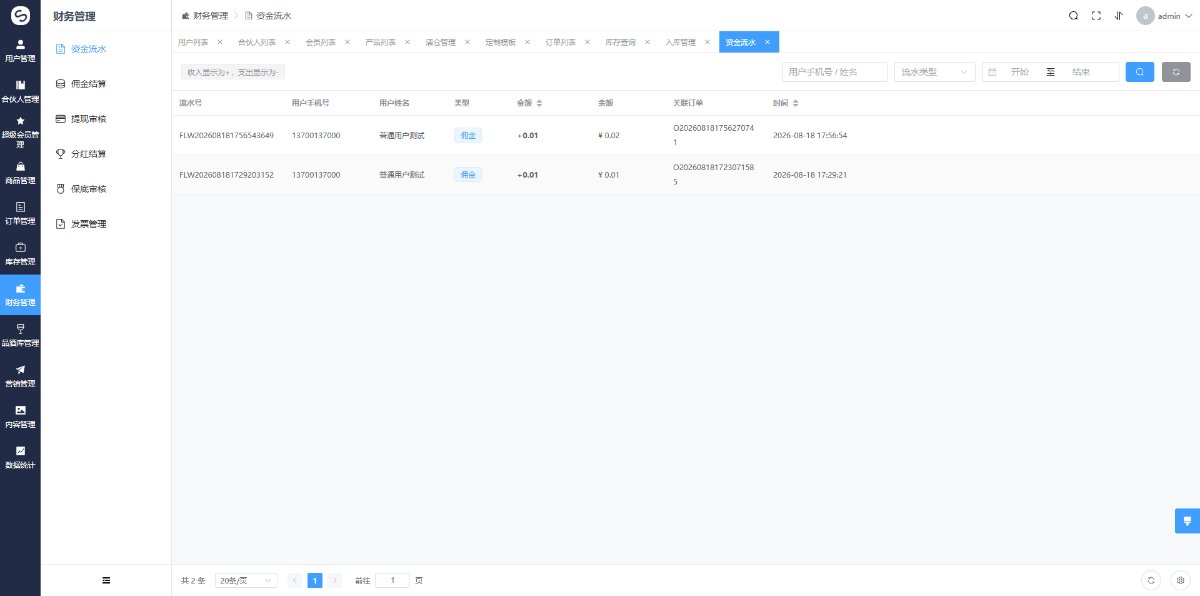Click the blue search button in filter bar
Screen dimensions: 1200x596
(1140, 72)
